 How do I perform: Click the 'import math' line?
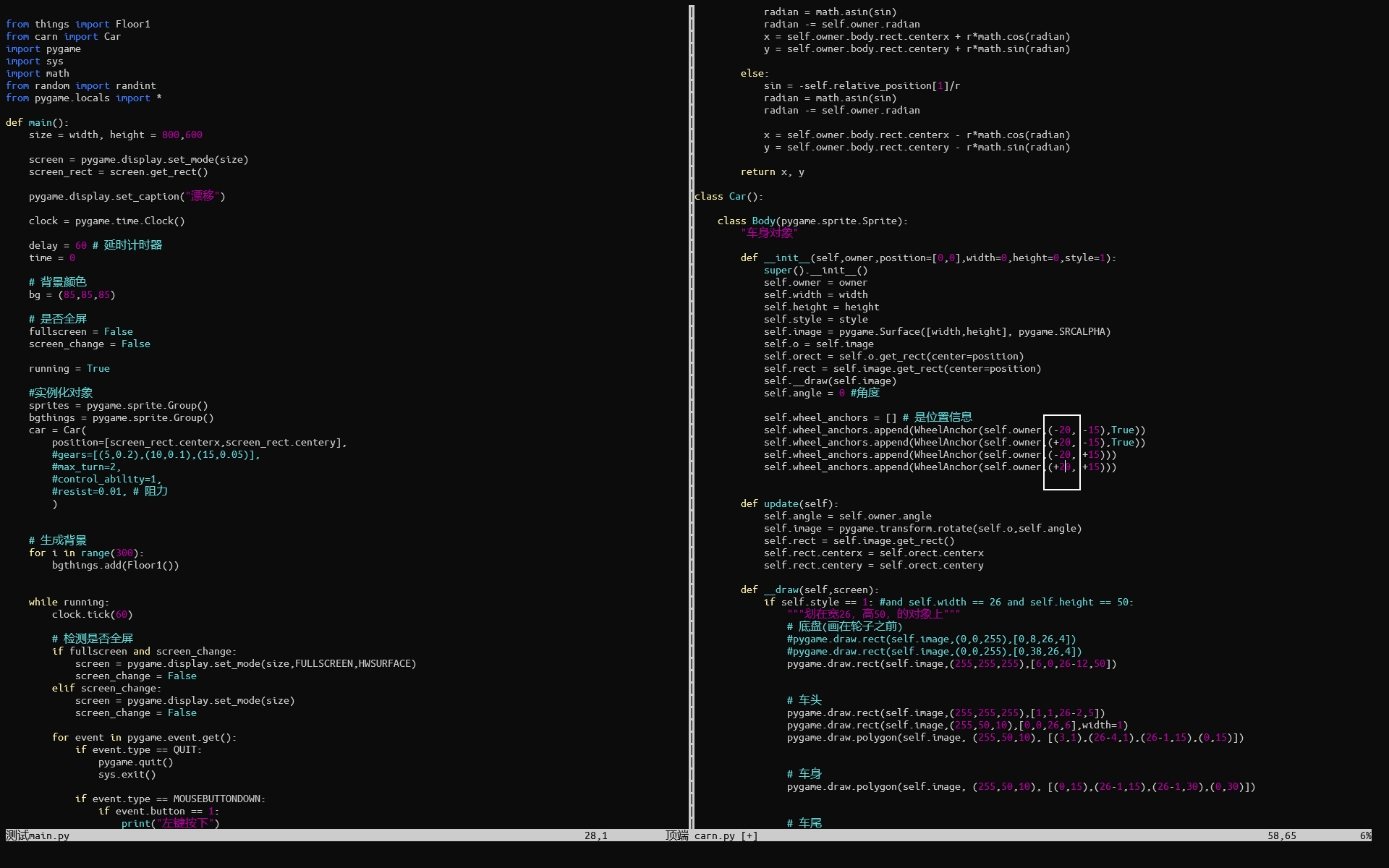[x=38, y=73]
